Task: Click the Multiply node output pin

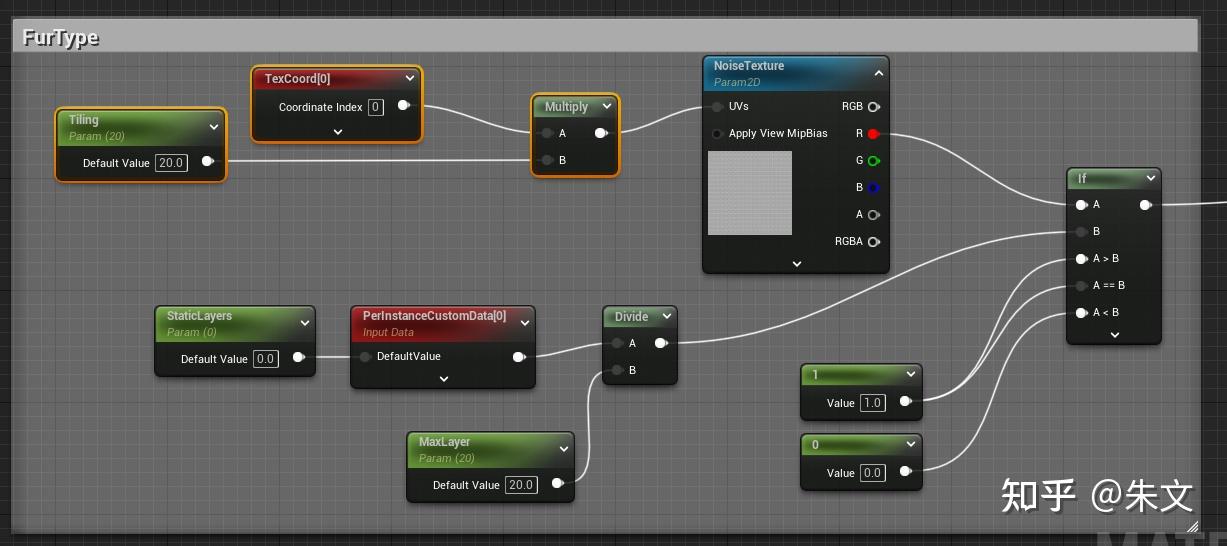Action: [600, 133]
